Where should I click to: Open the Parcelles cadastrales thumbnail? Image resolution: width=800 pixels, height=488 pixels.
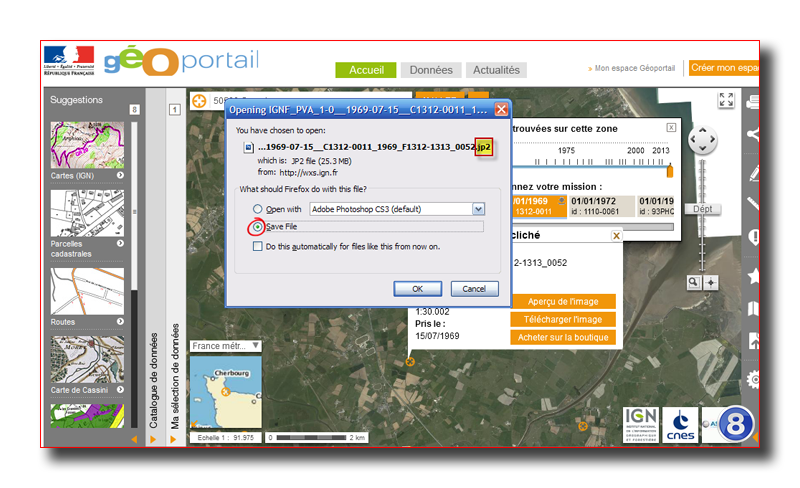(87, 213)
